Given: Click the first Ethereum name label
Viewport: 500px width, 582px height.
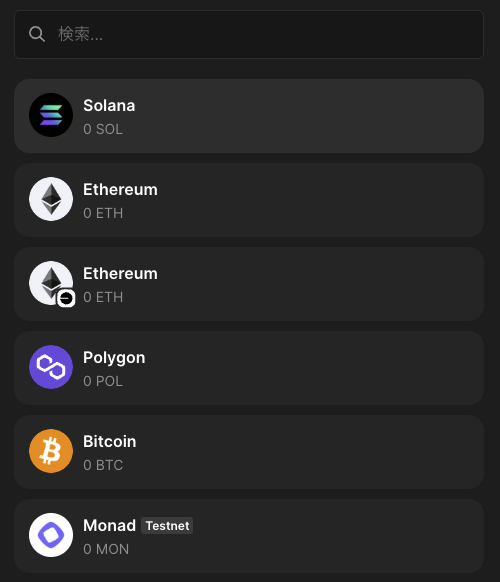Looking at the screenshot, I should pyautogui.click(x=120, y=190).
